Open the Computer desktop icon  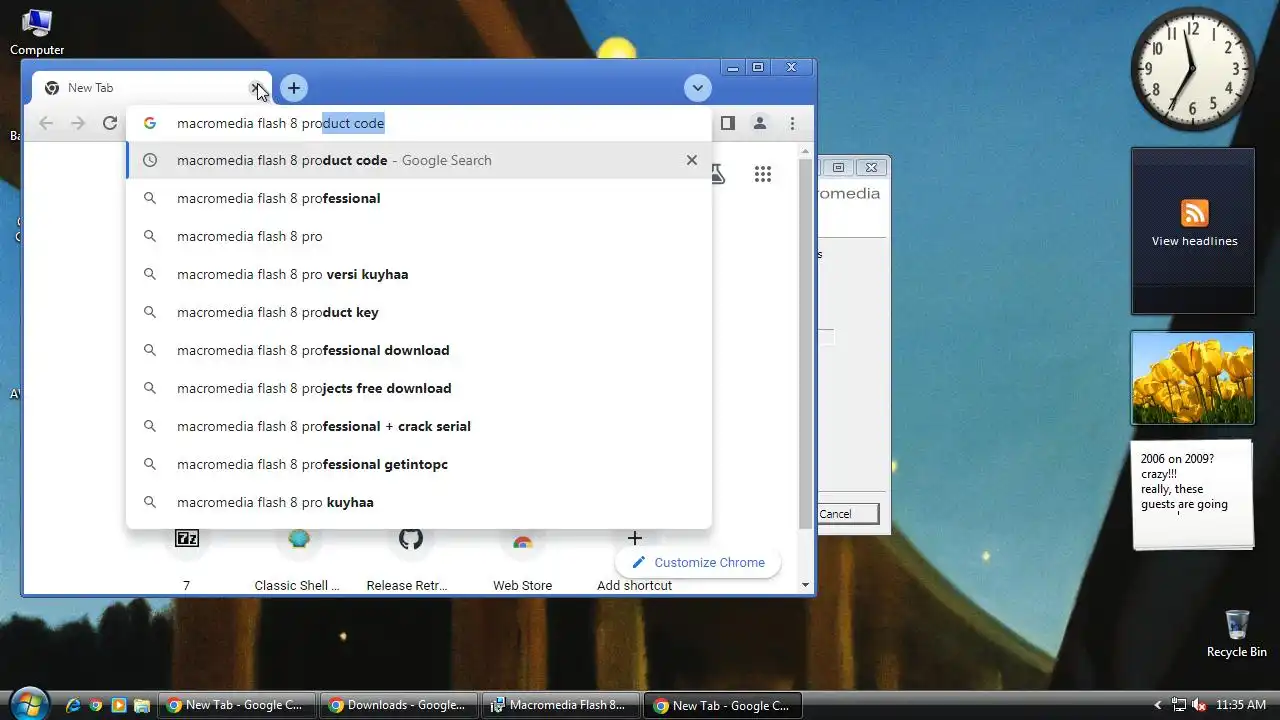point(37,33)
